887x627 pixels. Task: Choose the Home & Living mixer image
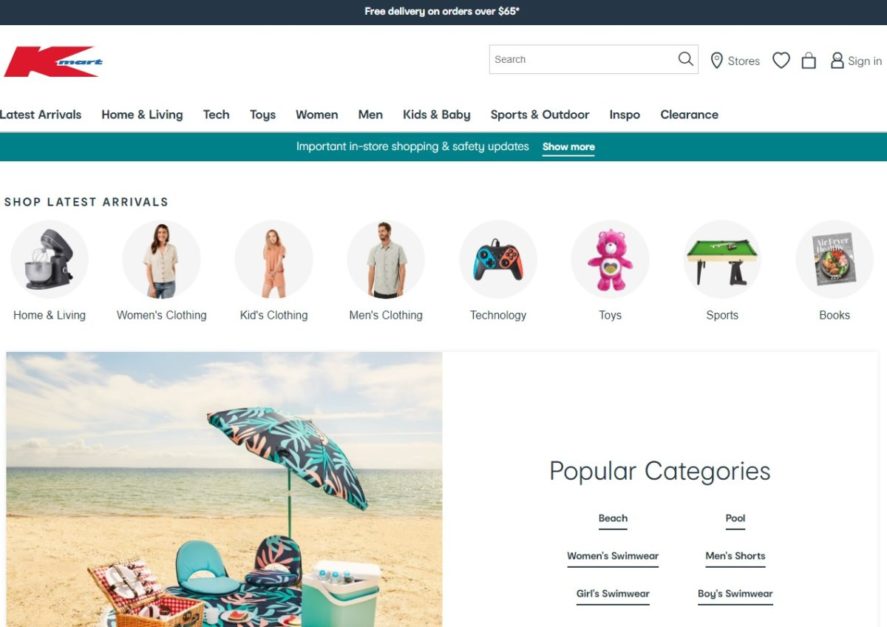49,259
